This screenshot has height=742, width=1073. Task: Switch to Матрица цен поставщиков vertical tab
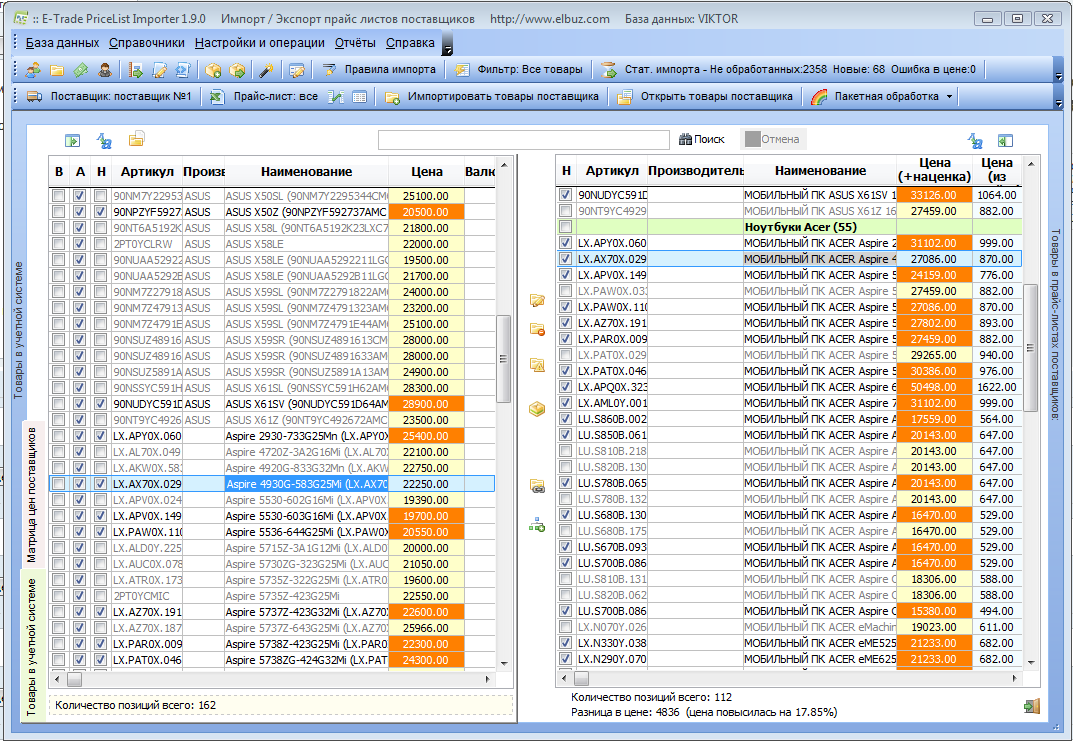[x=32, y=494]
